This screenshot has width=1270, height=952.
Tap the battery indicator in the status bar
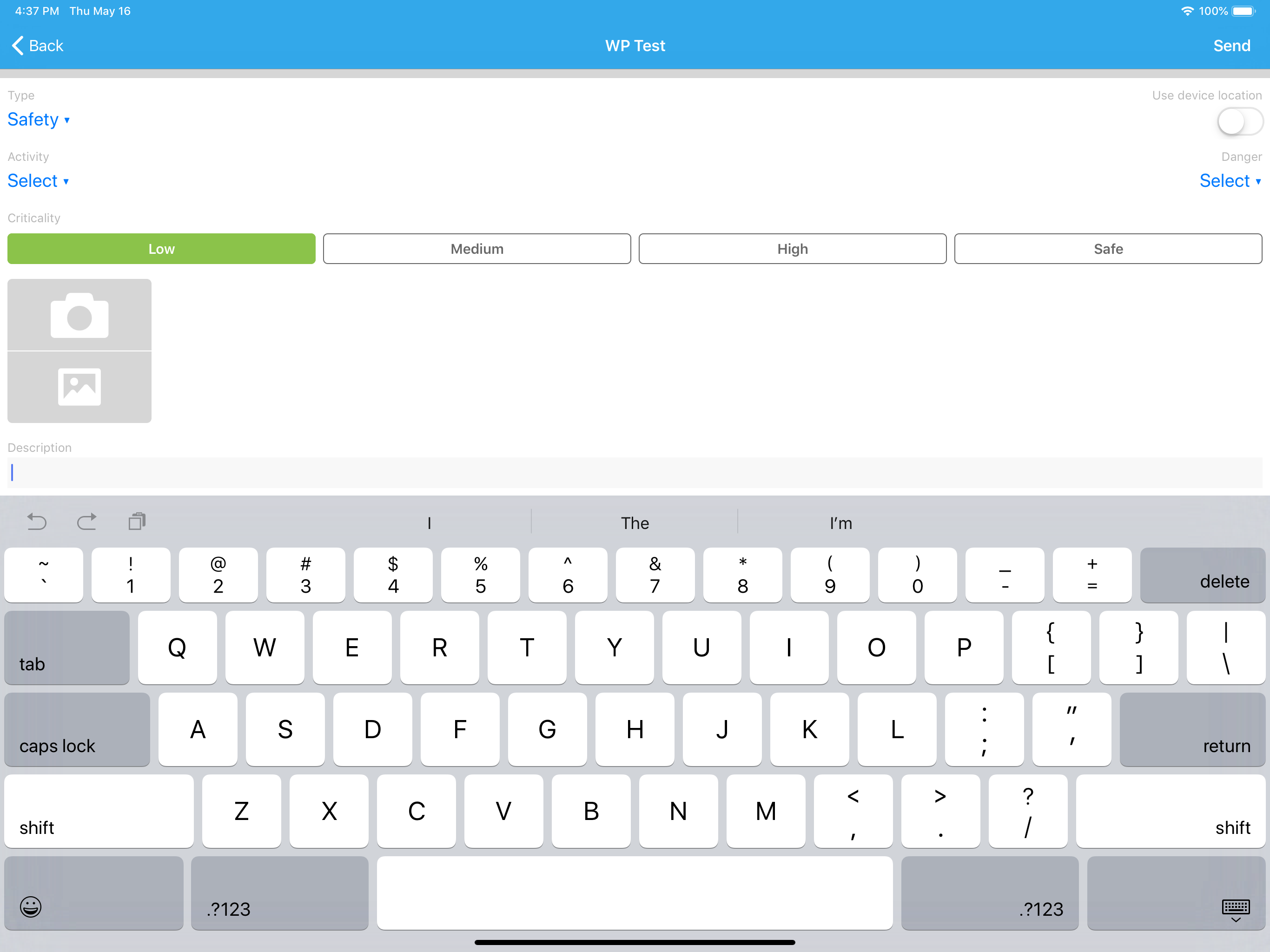(x=1244, y=11)
